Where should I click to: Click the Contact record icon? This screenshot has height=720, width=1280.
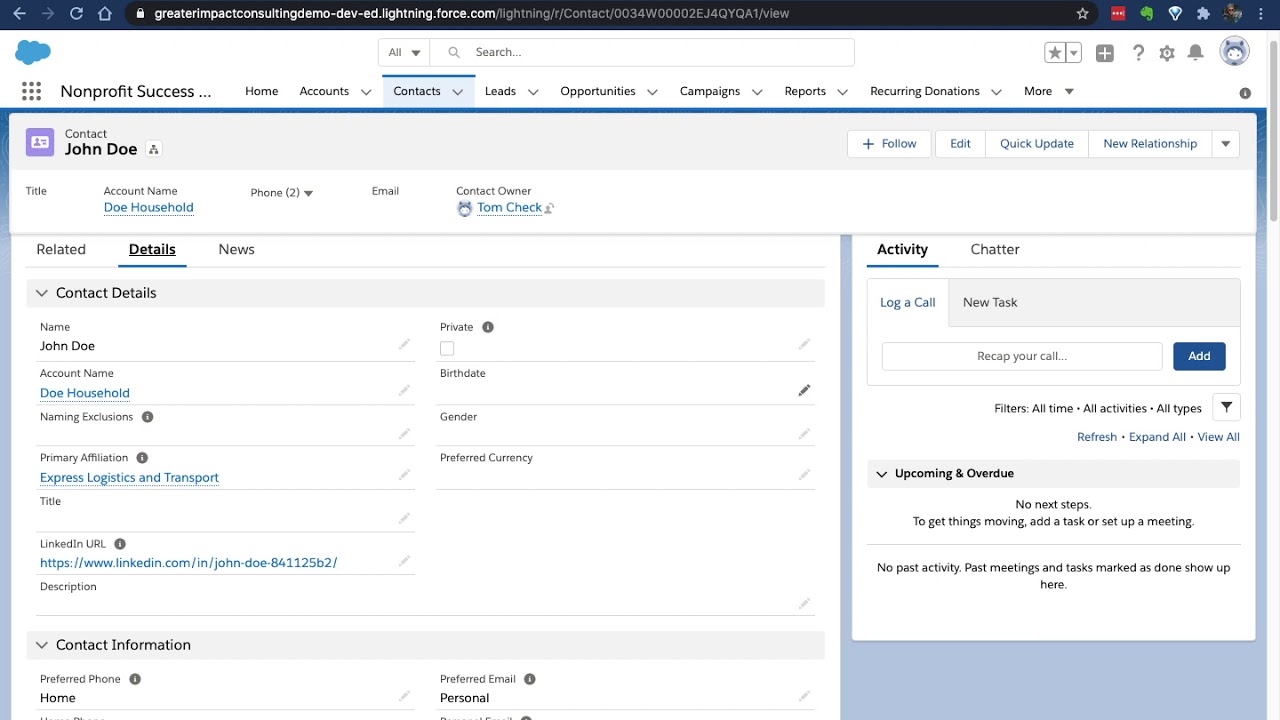click(40, 142)
